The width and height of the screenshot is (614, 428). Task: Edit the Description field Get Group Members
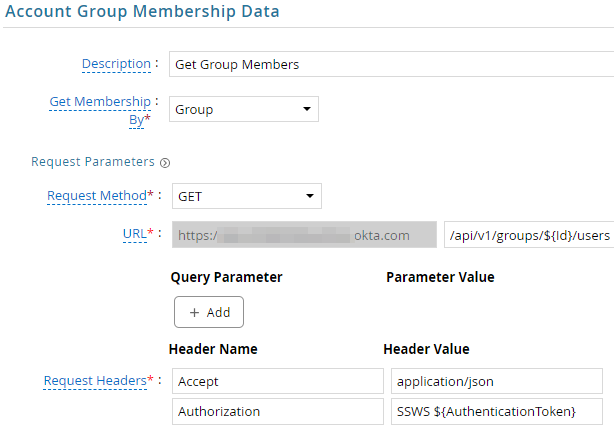pyautogui.click(x=392, y=64)
